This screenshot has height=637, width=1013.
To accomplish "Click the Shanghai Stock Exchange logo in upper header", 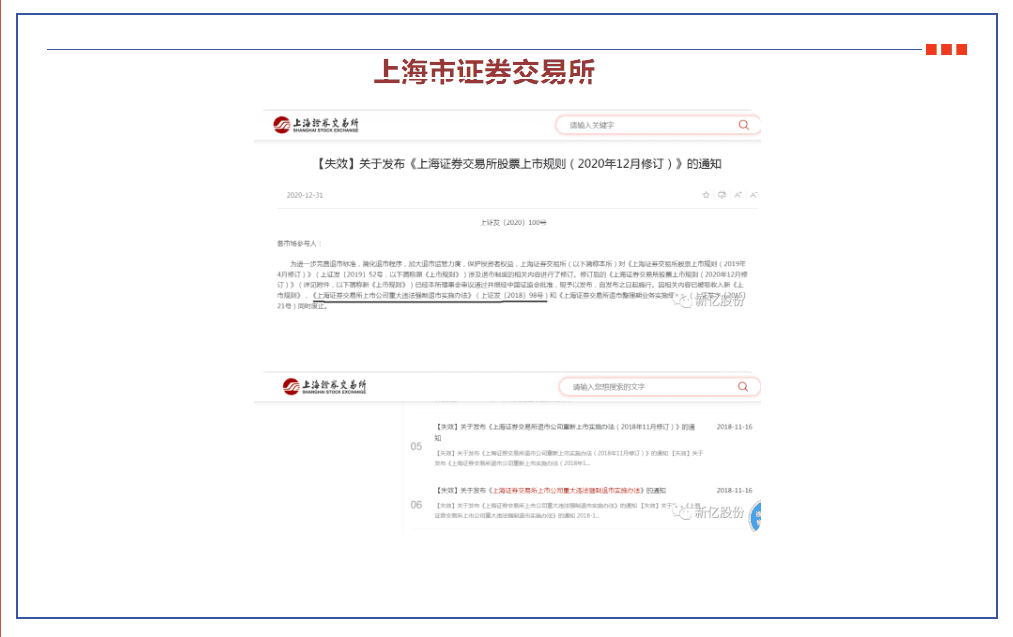I will (316, 125).
